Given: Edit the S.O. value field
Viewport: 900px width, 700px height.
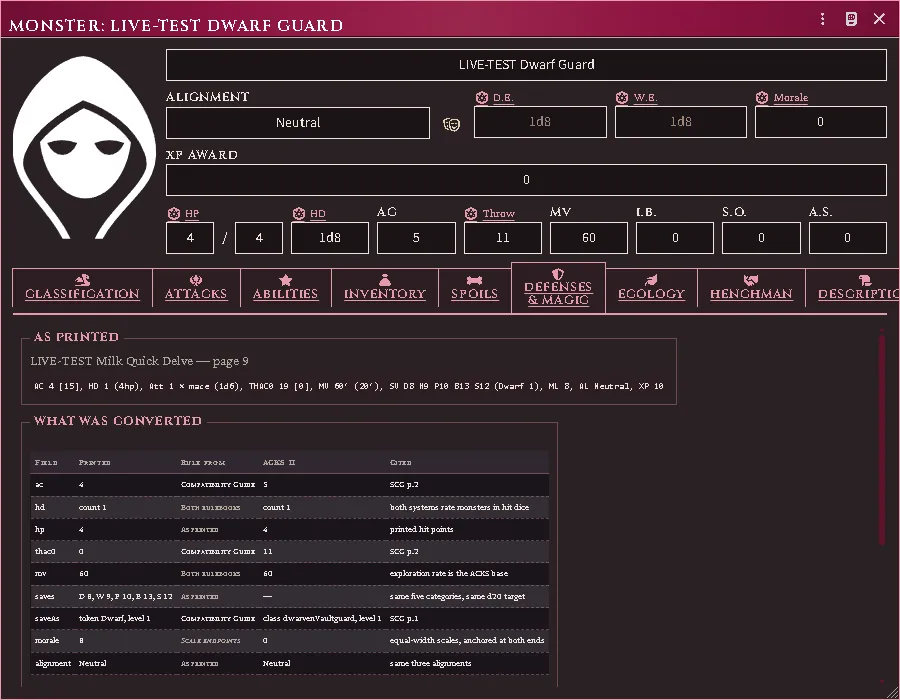Looking at the screenshot, I should [761, 238].
